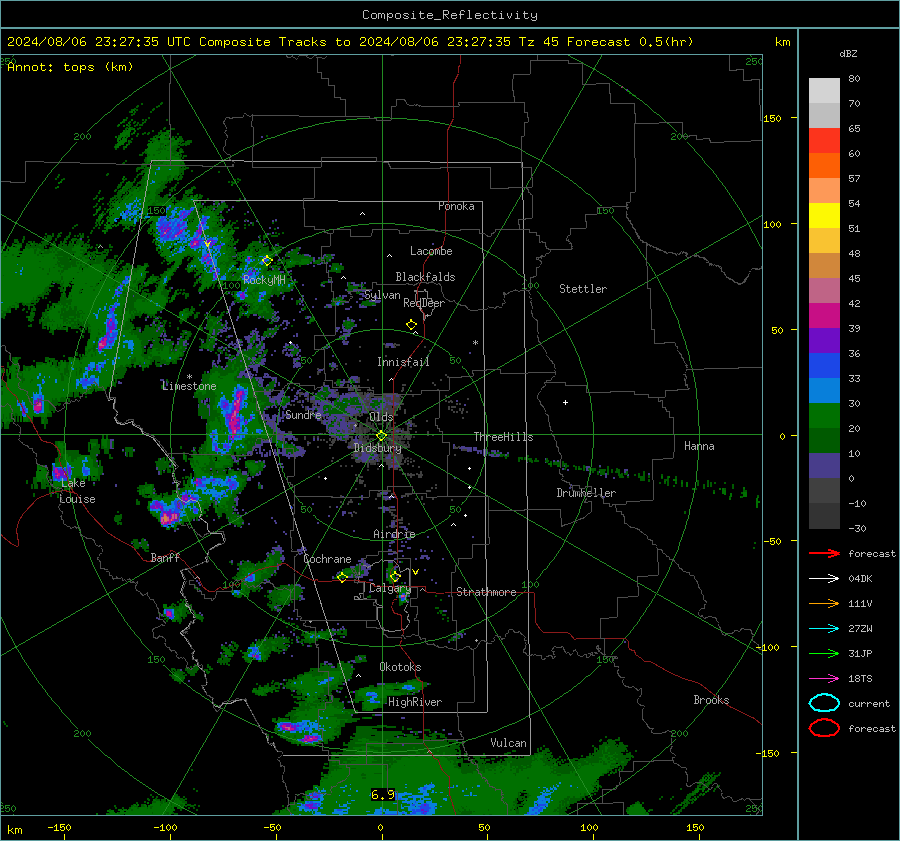
Task: Select the 36 dBZ blue swatch
Action: (824, 366)
